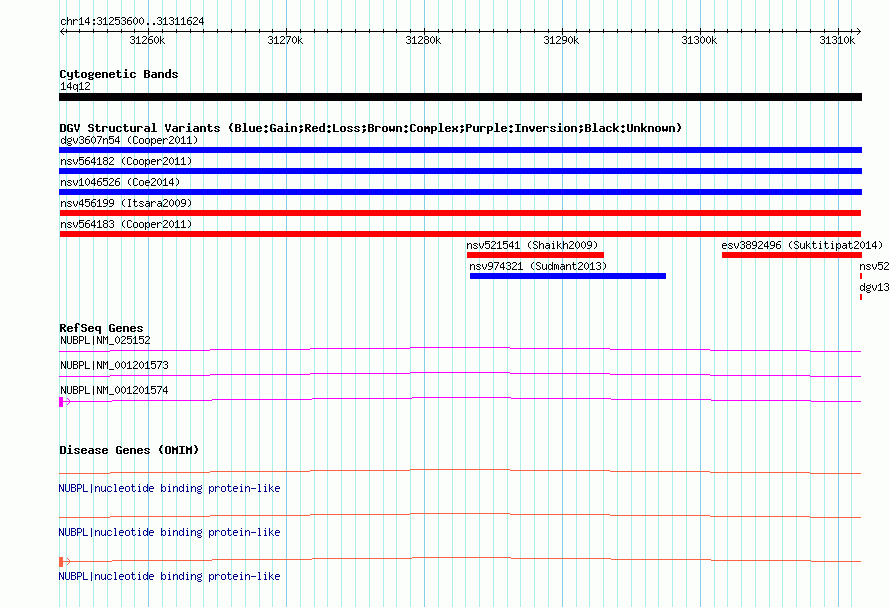Click the 31280k ruler position label
This screenshot has width=890, height=607.
coord(423,40)
